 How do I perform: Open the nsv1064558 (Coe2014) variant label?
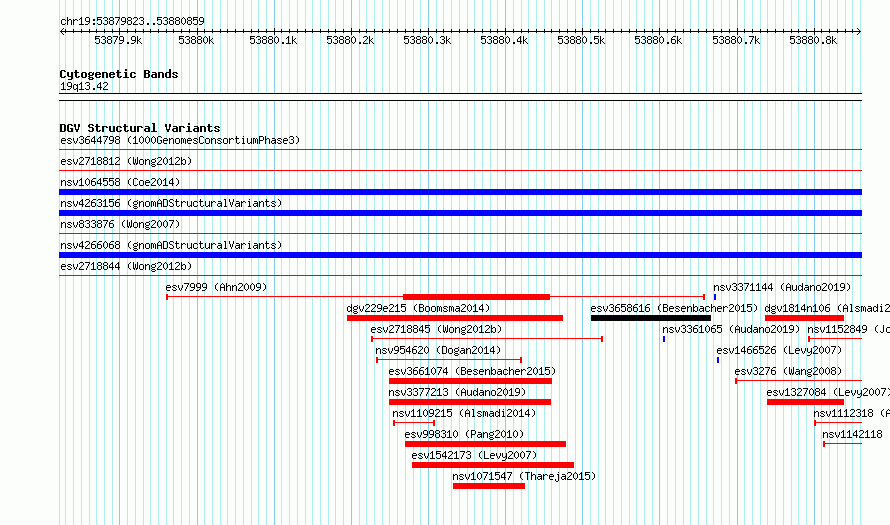(120, 182)
